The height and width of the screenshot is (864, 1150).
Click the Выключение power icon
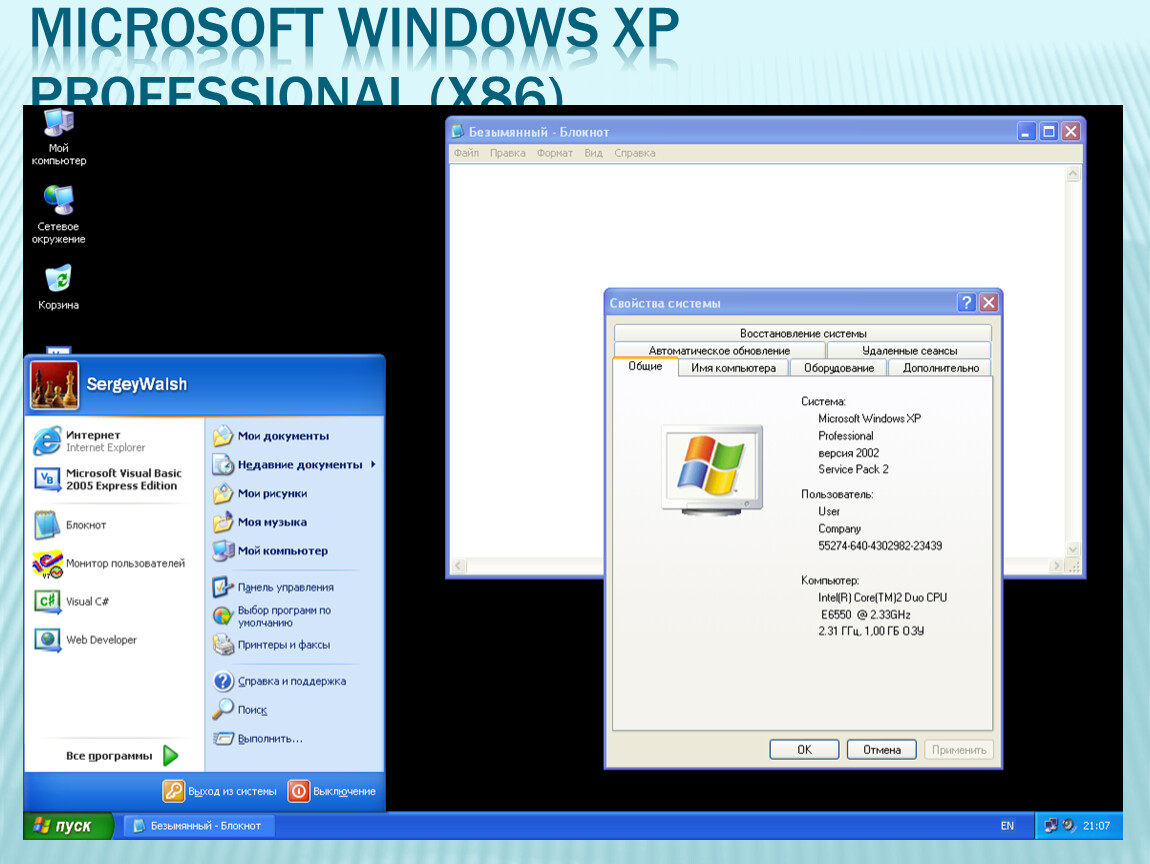(299, 791)
